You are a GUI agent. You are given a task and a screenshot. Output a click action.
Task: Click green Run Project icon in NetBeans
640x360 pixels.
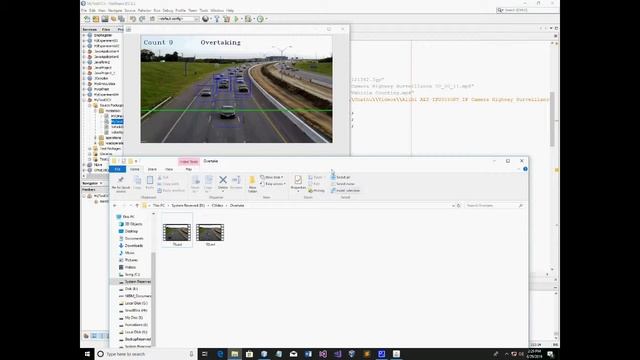click(x=236, y=19)
